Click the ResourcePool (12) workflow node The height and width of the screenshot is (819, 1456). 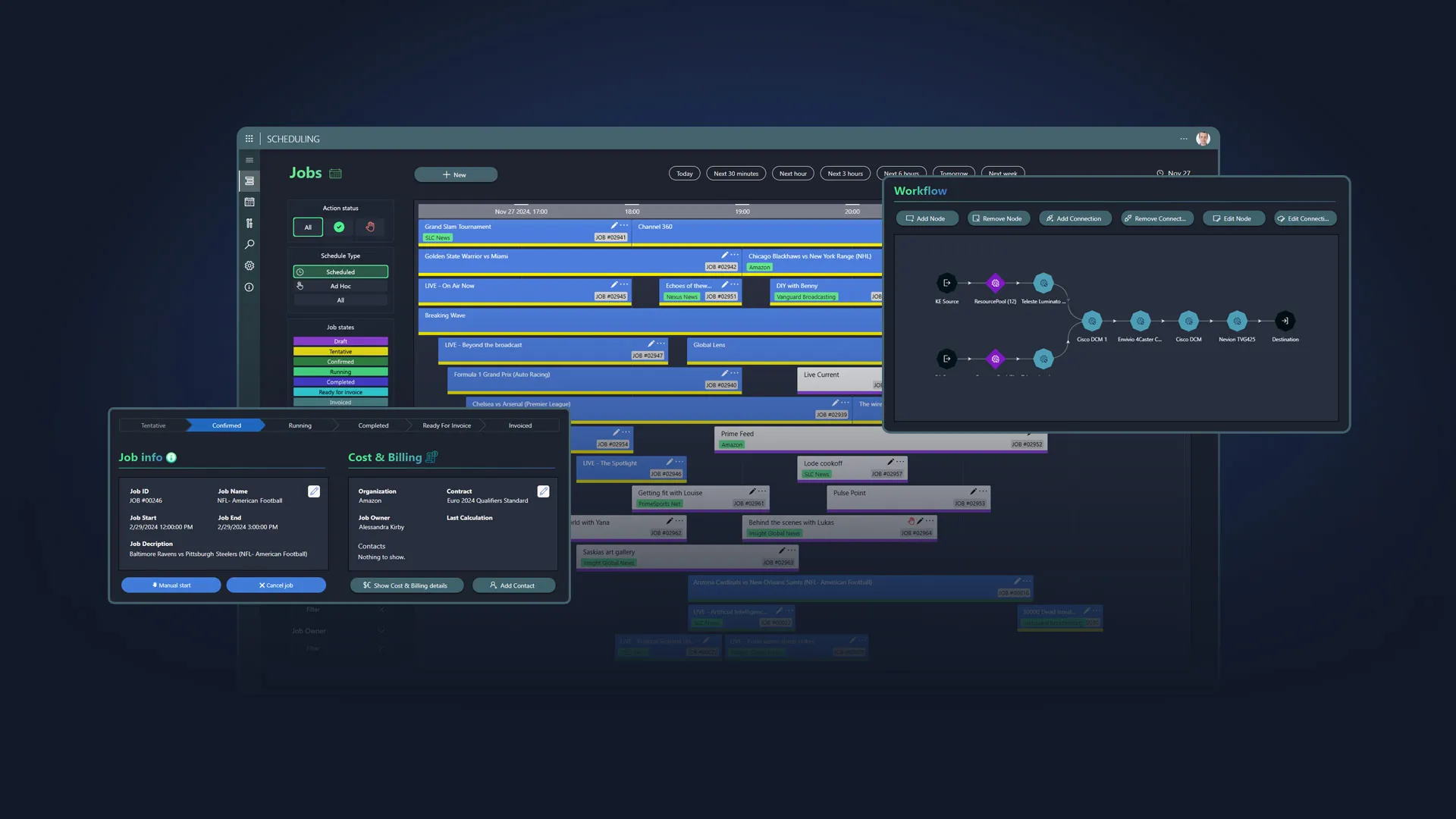(995, 283)
